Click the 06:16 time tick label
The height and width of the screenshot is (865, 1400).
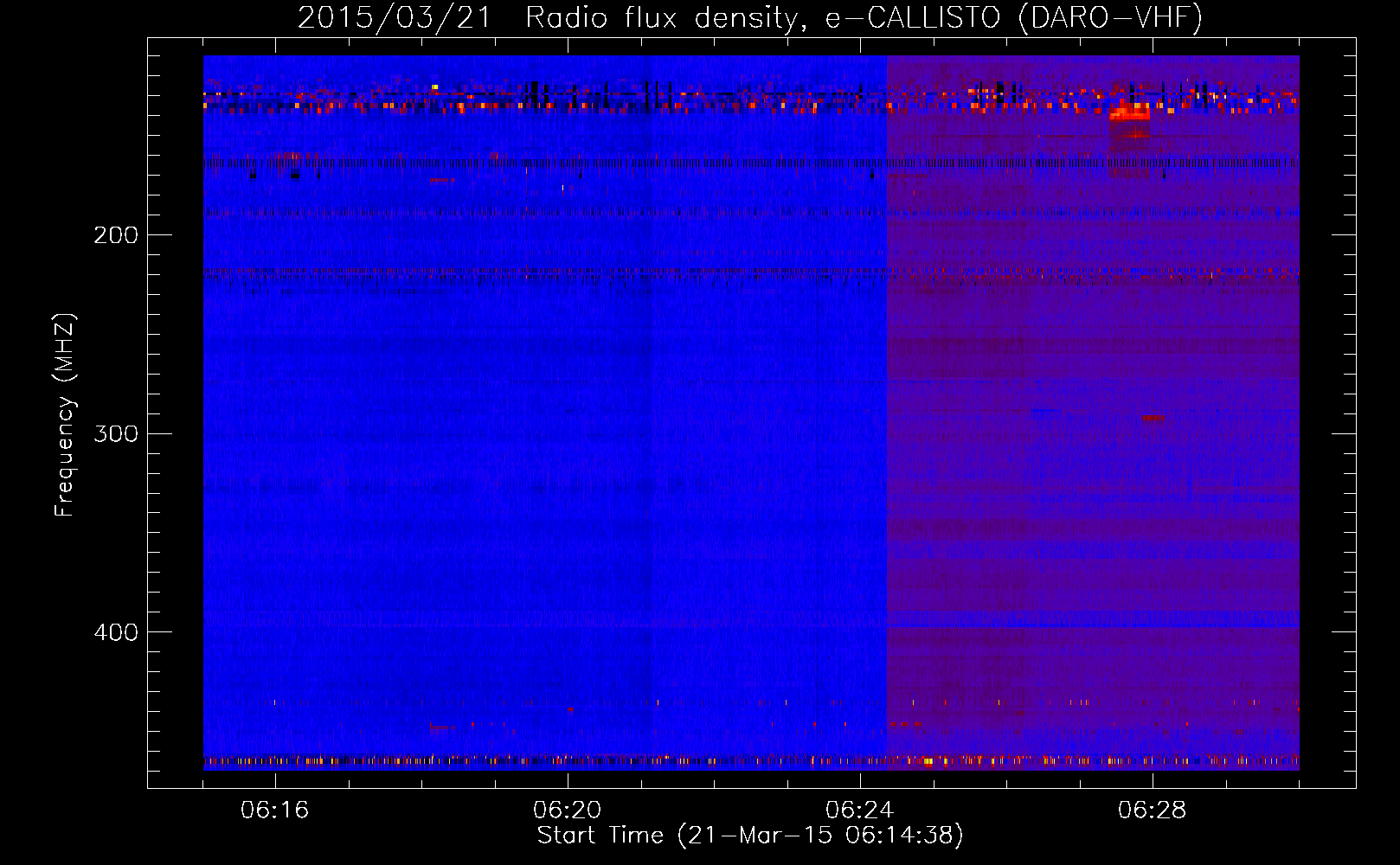[x=275, y=811]
